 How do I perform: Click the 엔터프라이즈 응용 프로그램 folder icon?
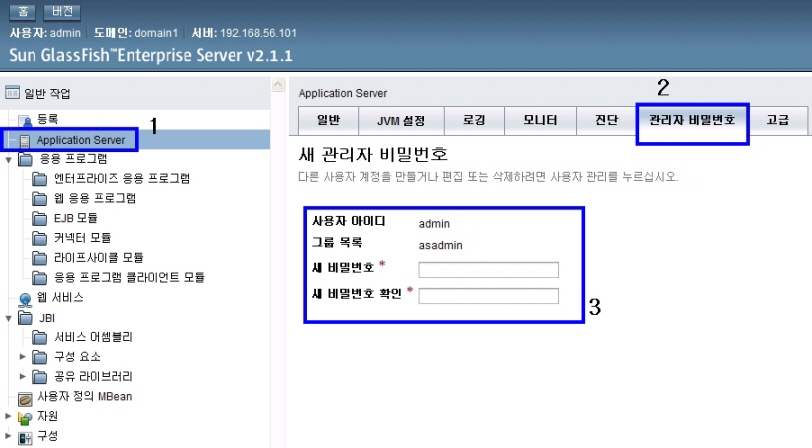coord(39,179)
